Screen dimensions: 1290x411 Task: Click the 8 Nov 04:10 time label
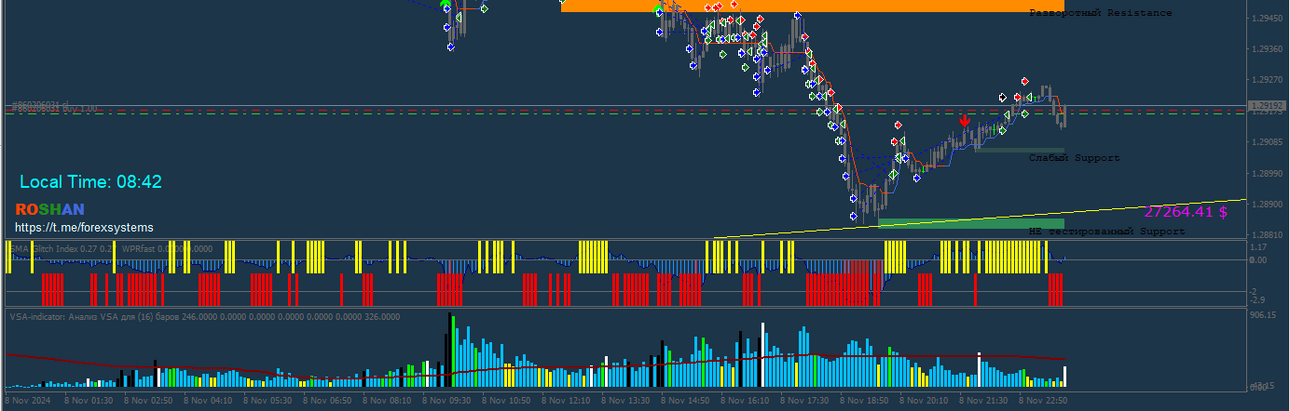pyautogui.click(x=208, y=400)
